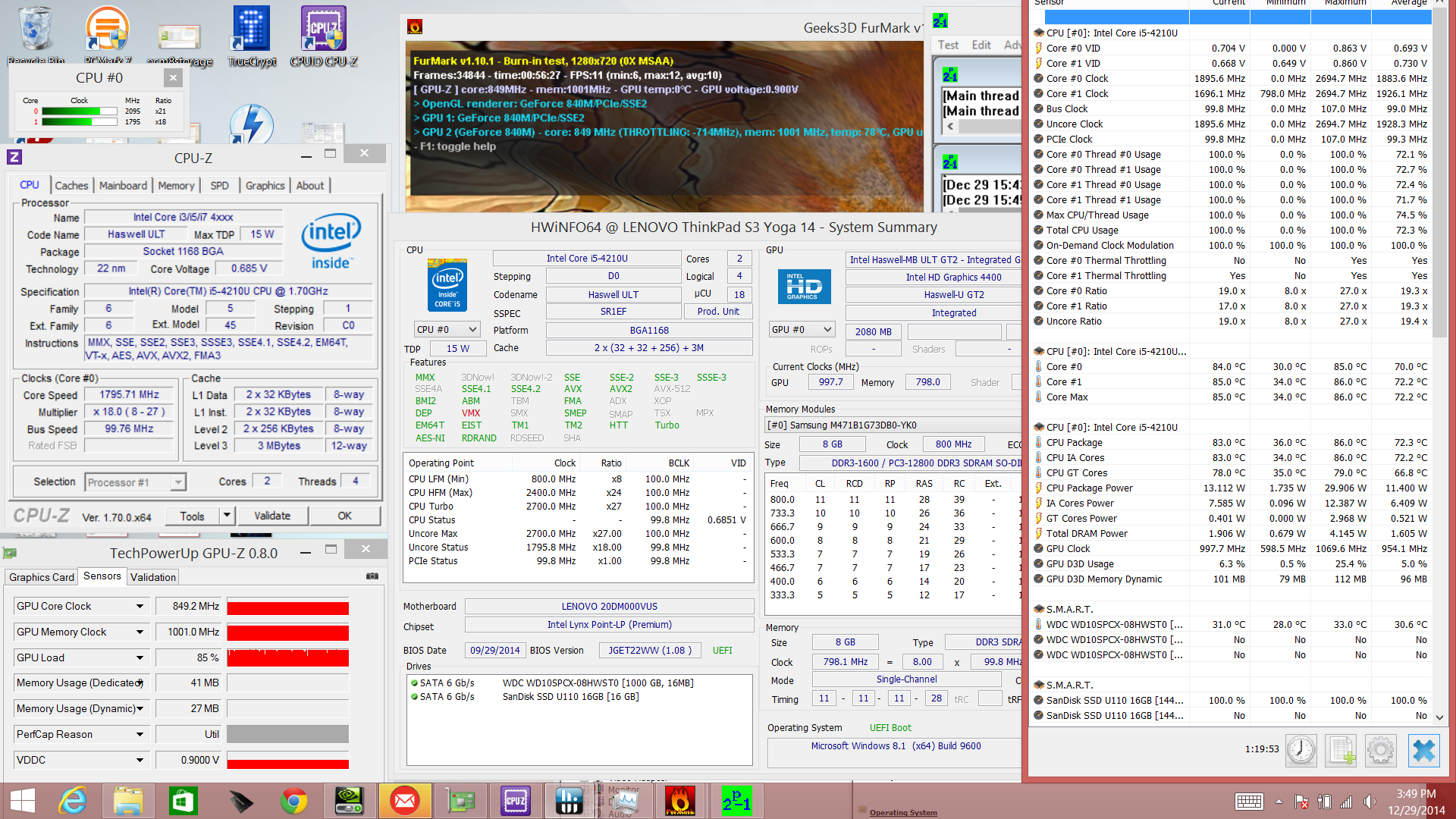The width and height of the screenshot is (1456, 819).
Task: Open the Recycle Bin desktop icon
Action: (x=36, y=34)
